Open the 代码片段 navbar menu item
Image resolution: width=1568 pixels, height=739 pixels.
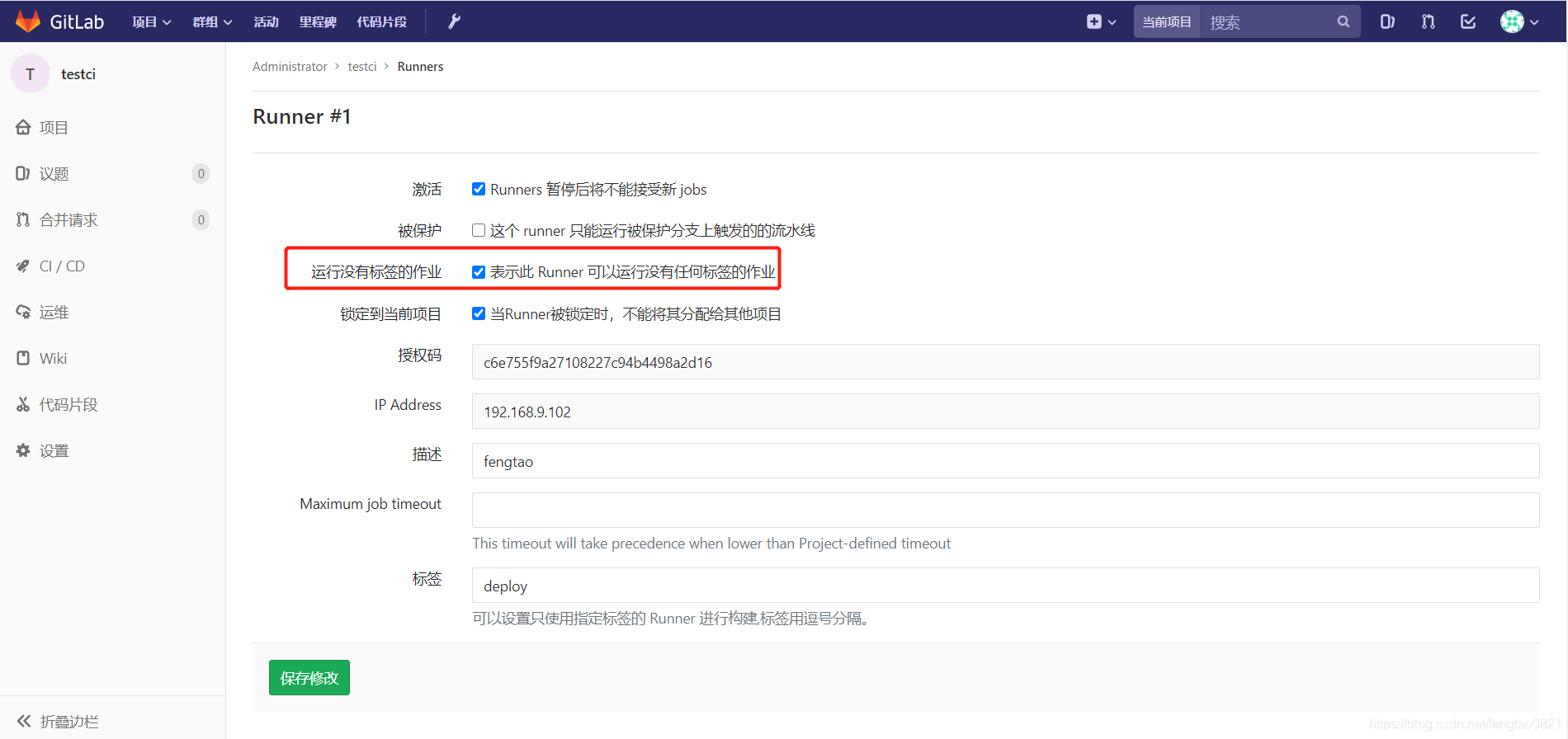[382, 21]
